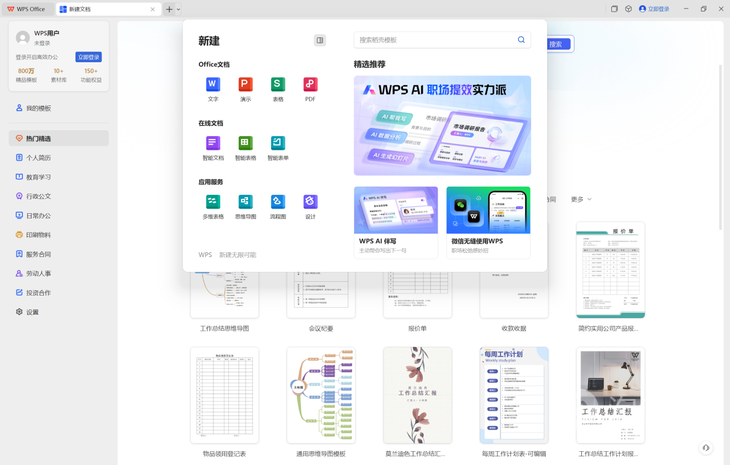This screenshot has height=465, width=730.
Task: Select 投资合作 category in sidebar
Action: (x=59, y=293)
